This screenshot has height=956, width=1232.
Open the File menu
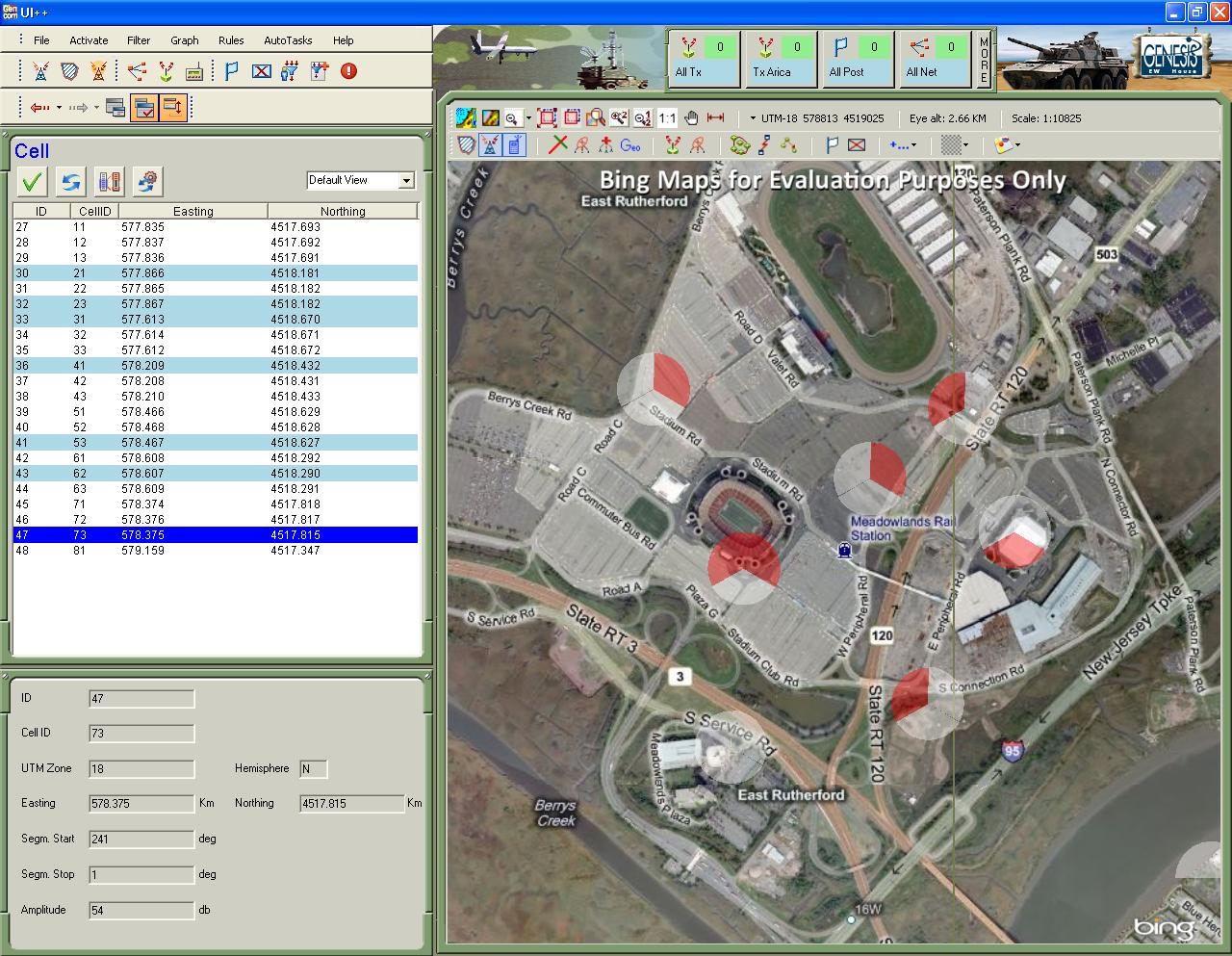tap(41, 40)
